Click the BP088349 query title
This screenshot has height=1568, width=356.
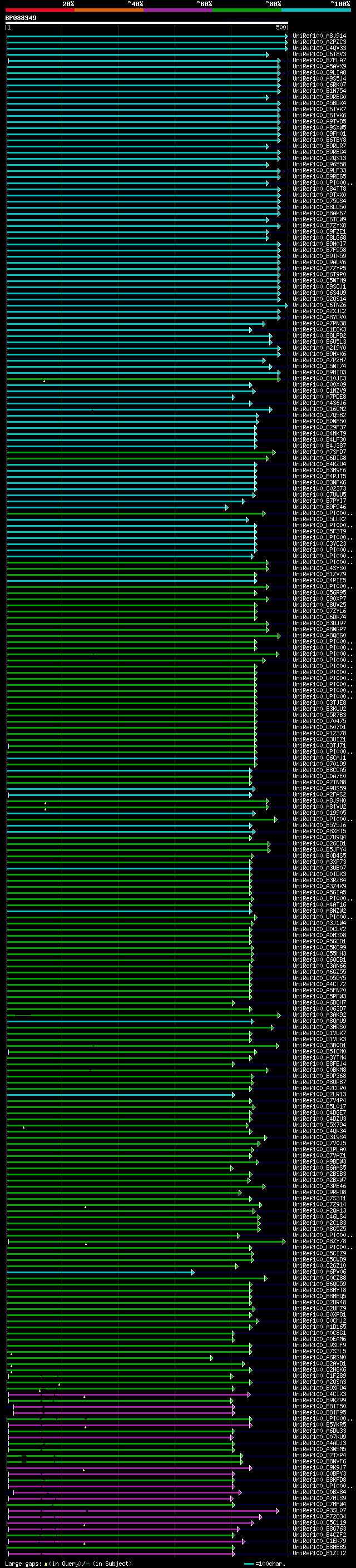(x=21, y=18)
